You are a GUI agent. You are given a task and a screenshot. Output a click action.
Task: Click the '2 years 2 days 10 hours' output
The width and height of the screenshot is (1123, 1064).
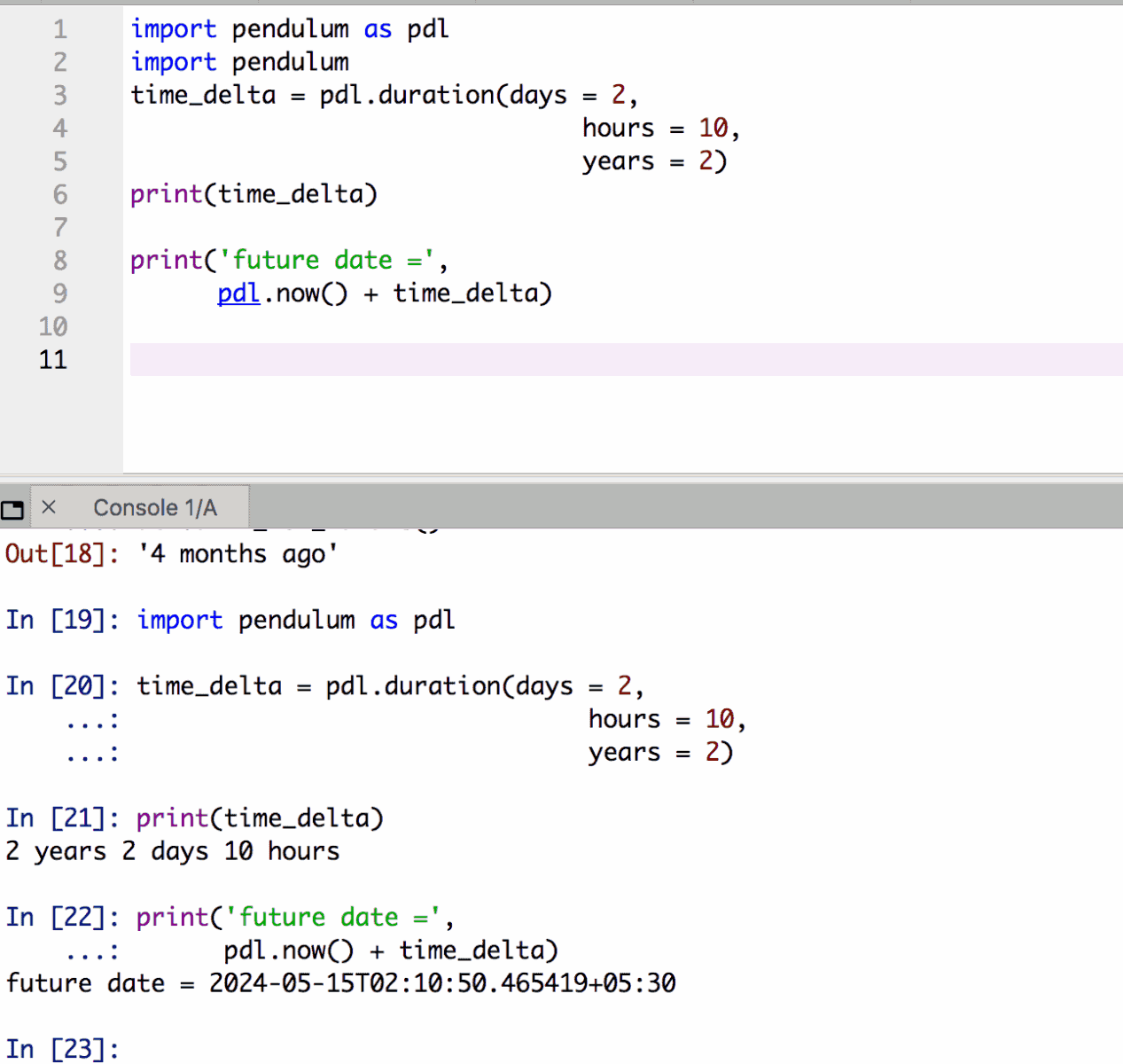coord(173,851)
